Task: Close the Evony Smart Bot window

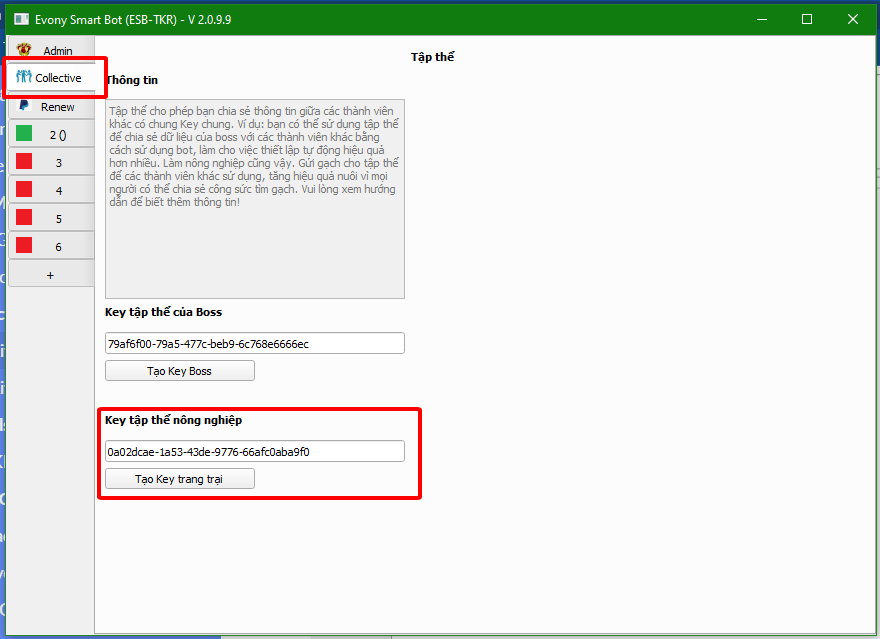Action: 853,19
